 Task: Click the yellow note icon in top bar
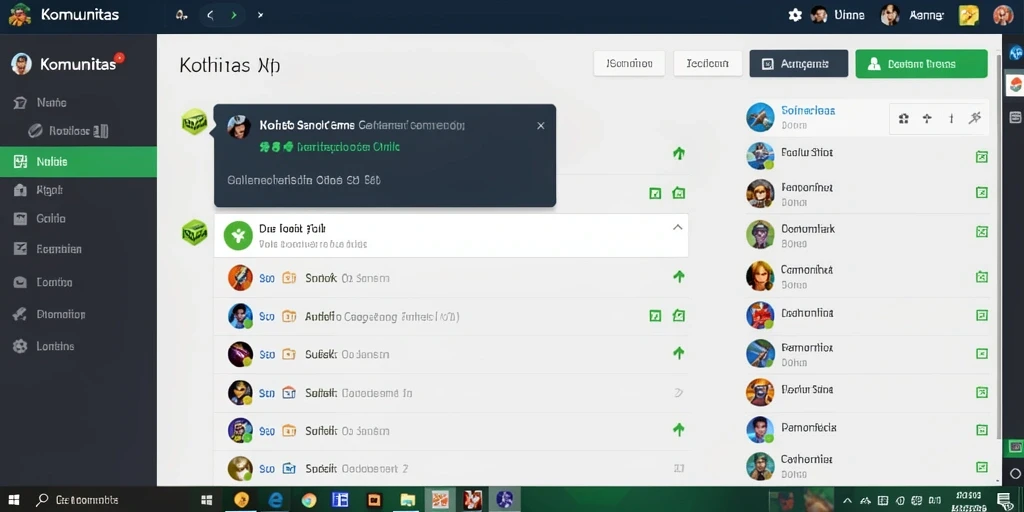[968, 15]
